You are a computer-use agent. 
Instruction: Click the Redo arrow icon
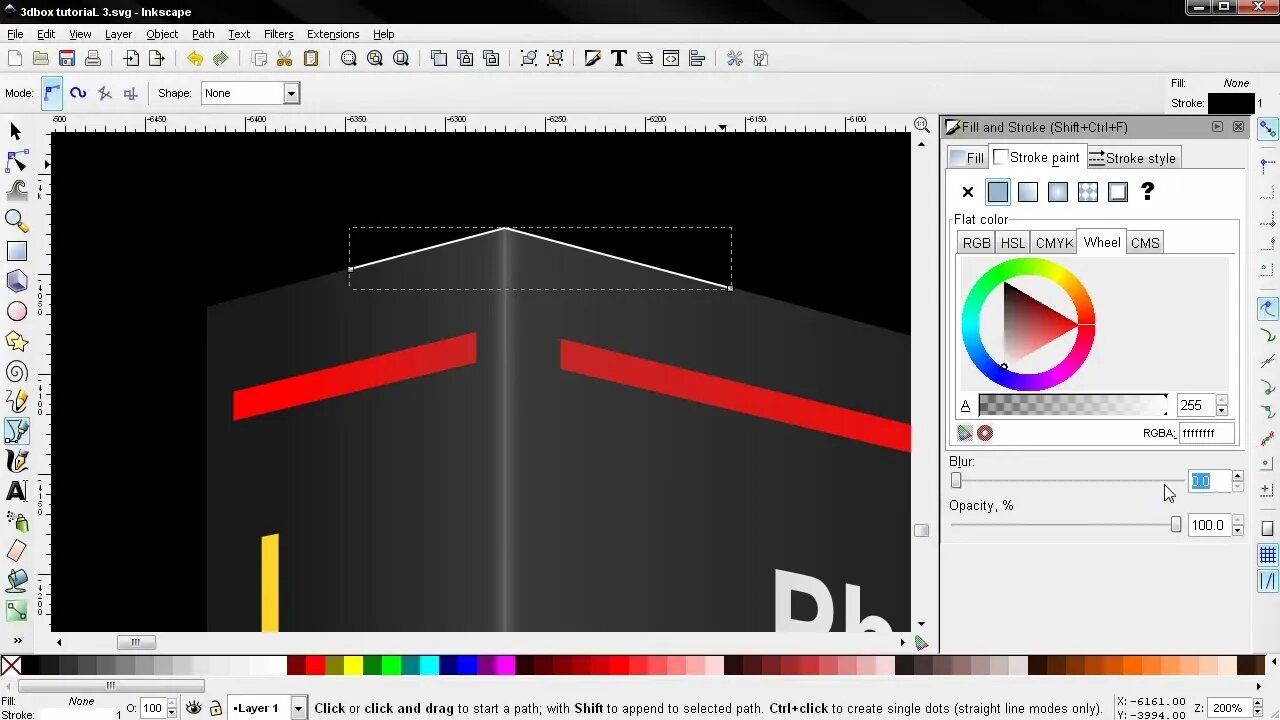[221, 59]
